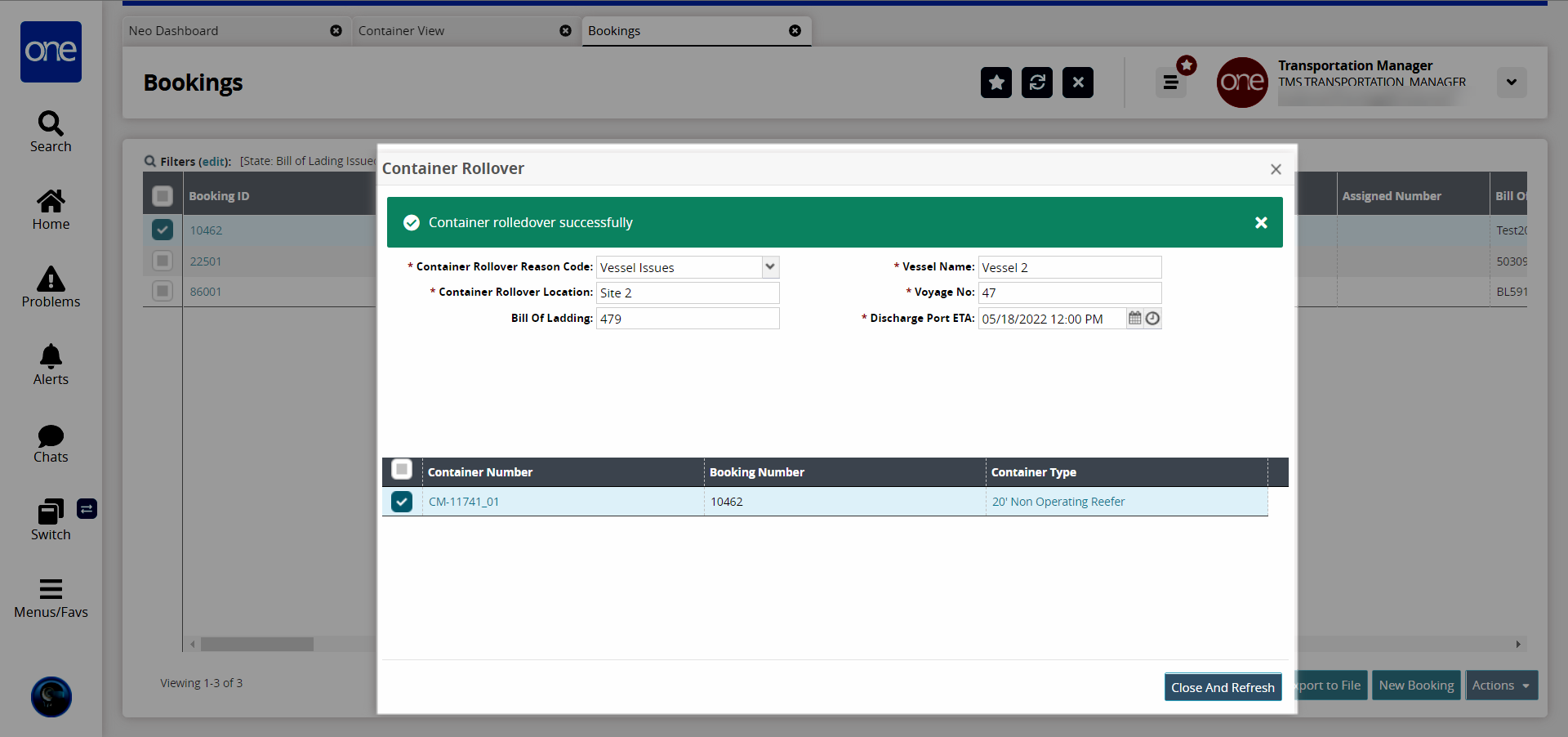Expand the user profile dropdown arrow

[x=1511, y=83]
